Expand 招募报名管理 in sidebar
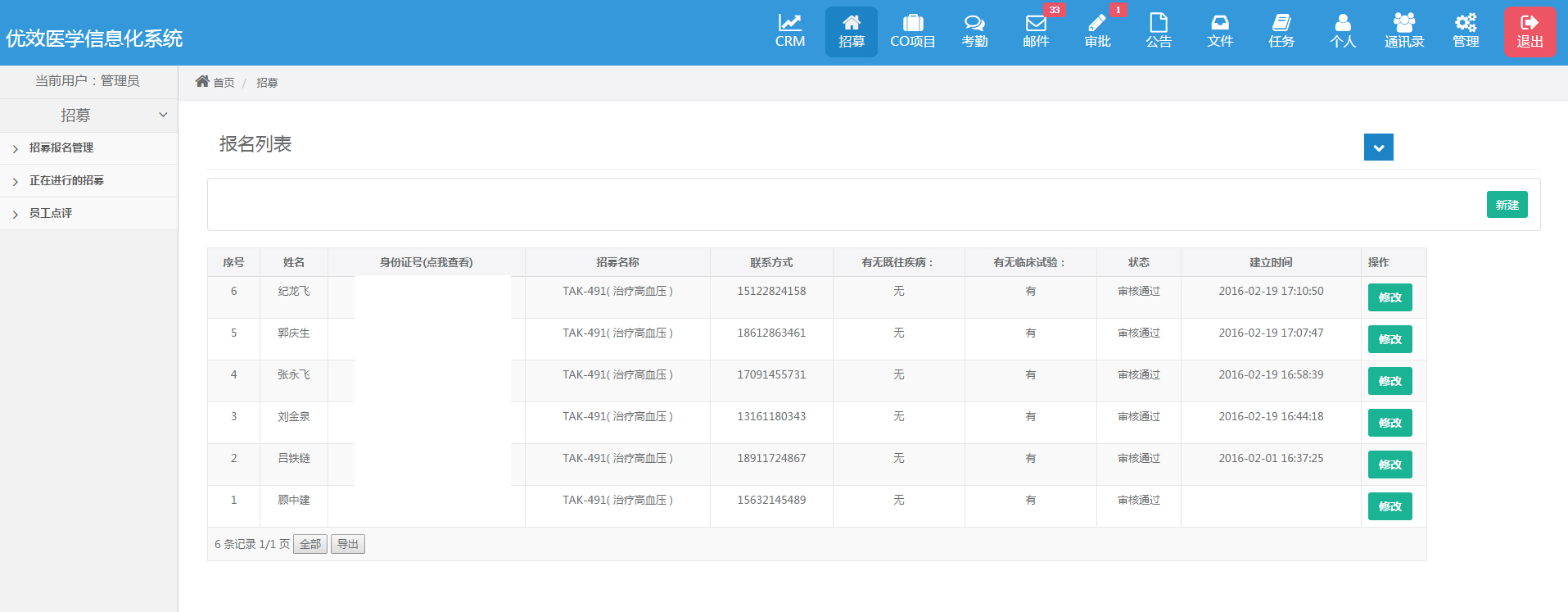Image resolution: width=1568 pixels, height=612 pixels. [61, 148]
